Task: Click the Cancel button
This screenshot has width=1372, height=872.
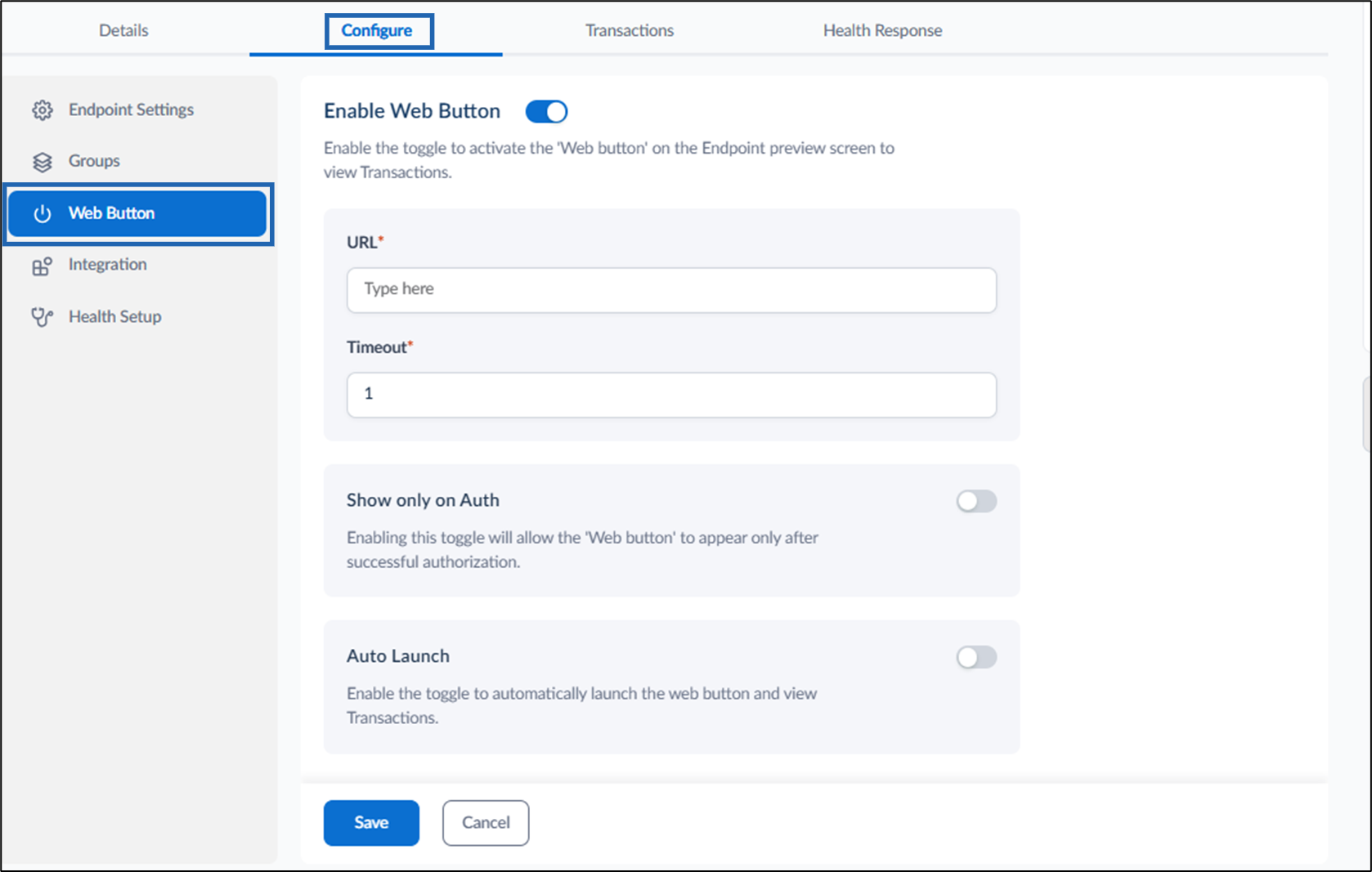Action: tap(486, 822)
